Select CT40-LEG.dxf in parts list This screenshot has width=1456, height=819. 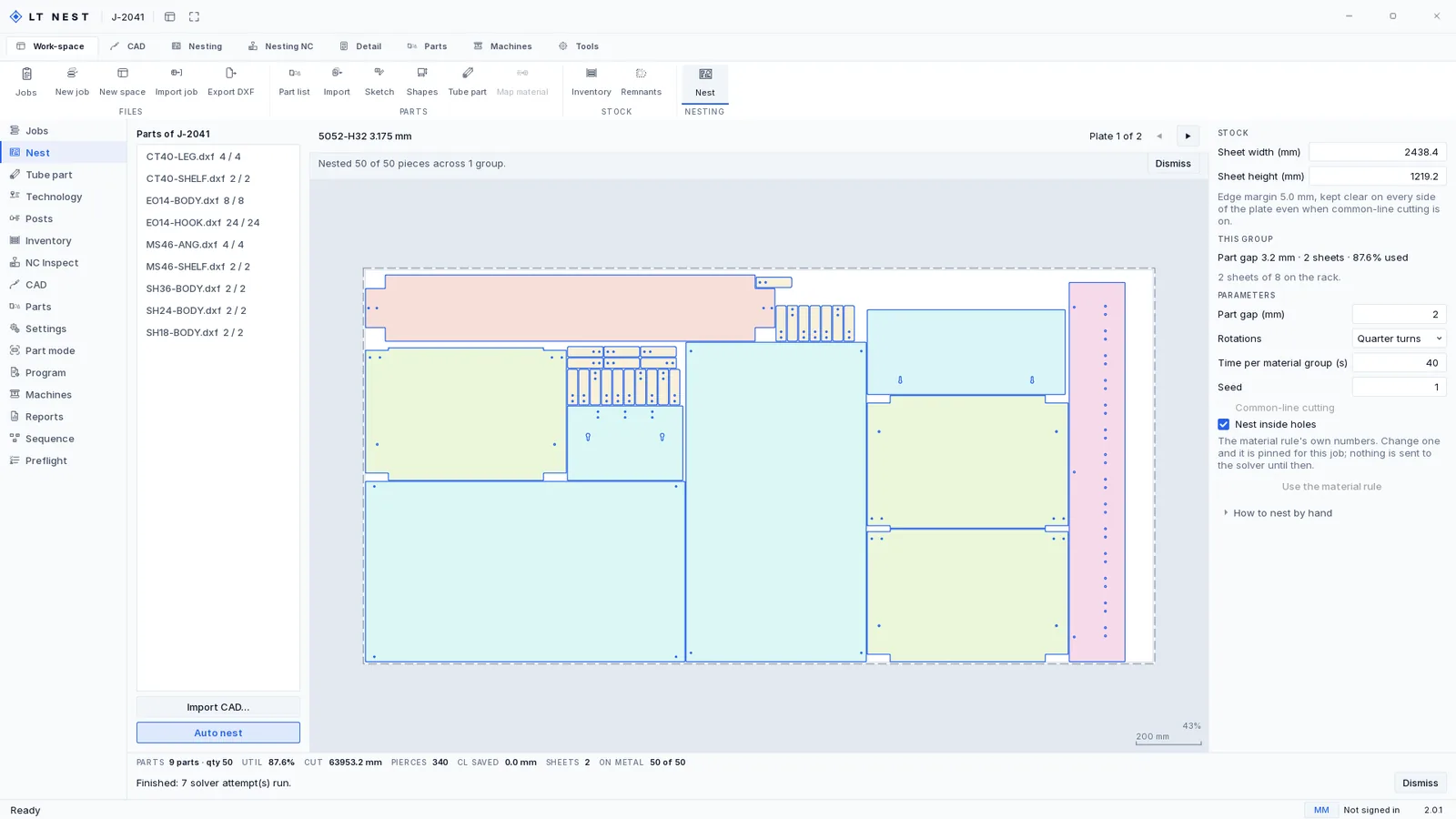[x=217, y=157]
